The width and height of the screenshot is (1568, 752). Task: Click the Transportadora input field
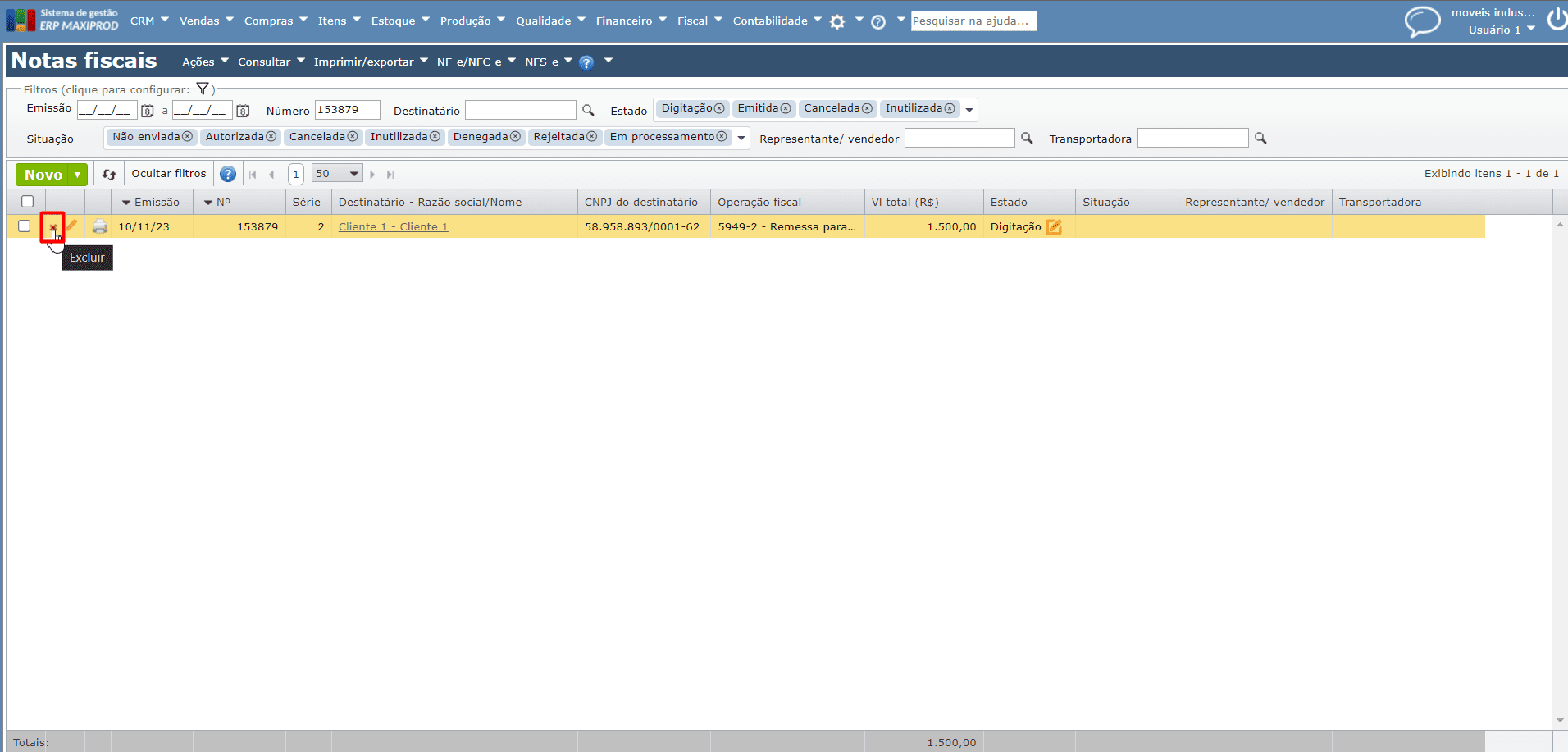point(1193,138)
